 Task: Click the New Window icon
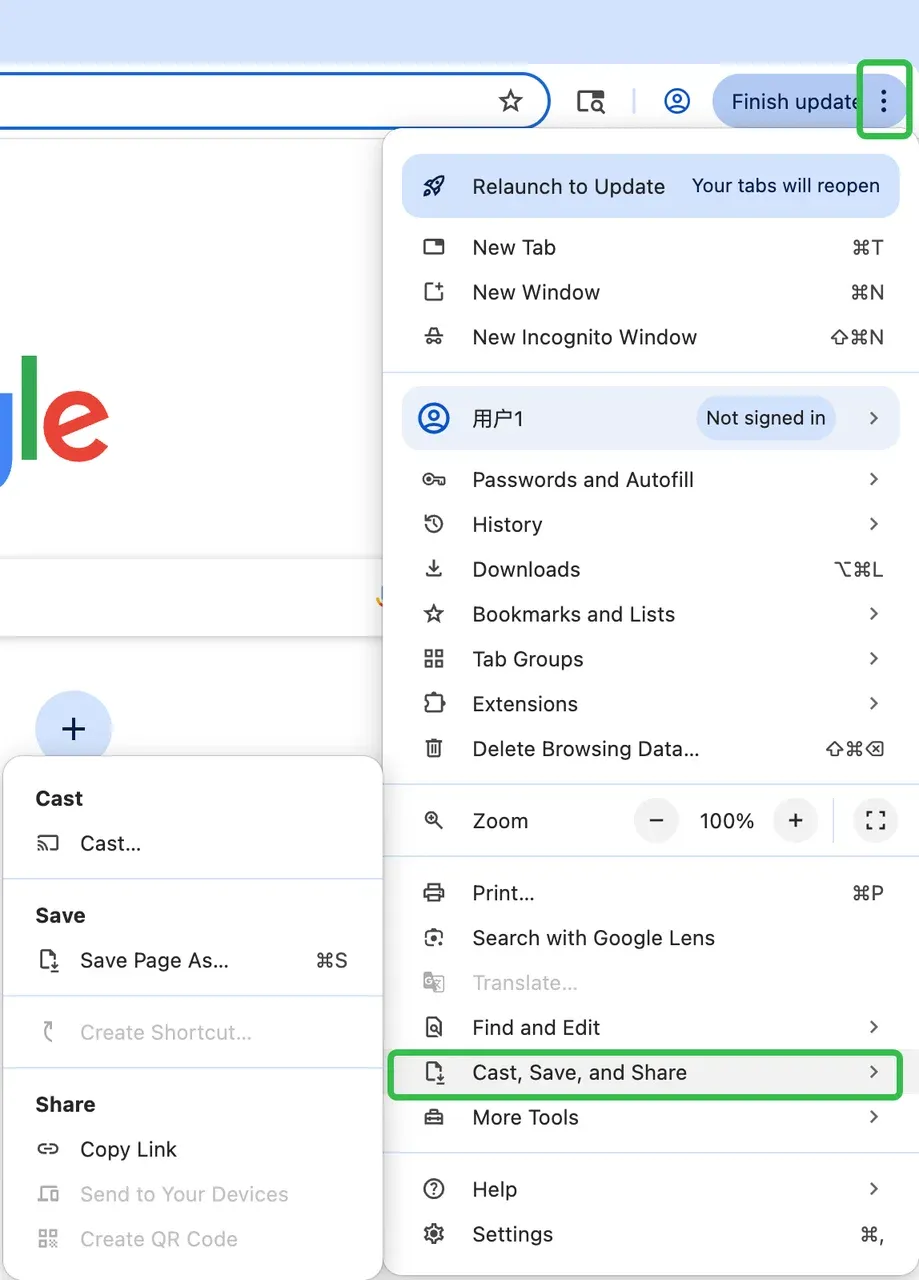434,292
